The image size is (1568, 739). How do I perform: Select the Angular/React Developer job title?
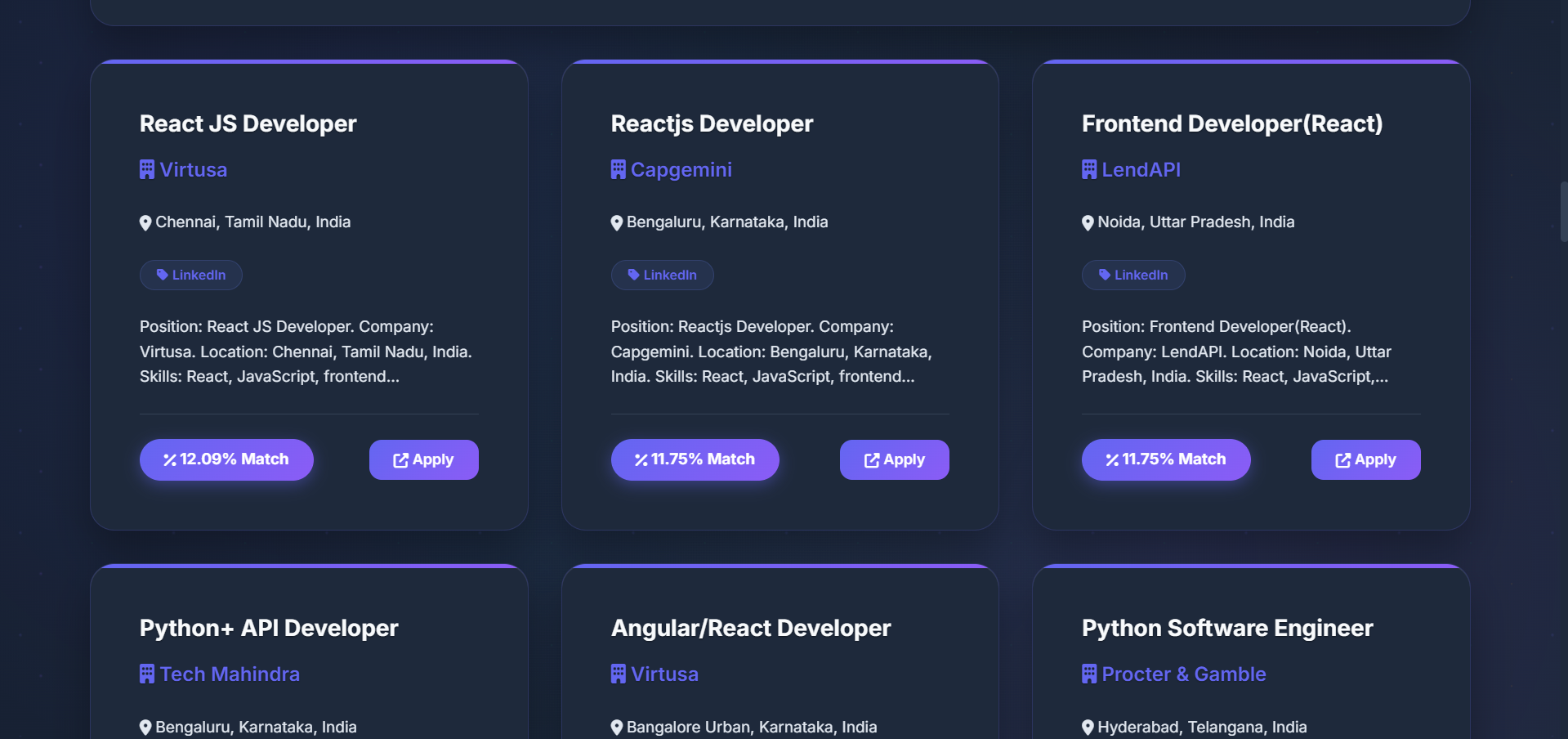pos(751,628)
